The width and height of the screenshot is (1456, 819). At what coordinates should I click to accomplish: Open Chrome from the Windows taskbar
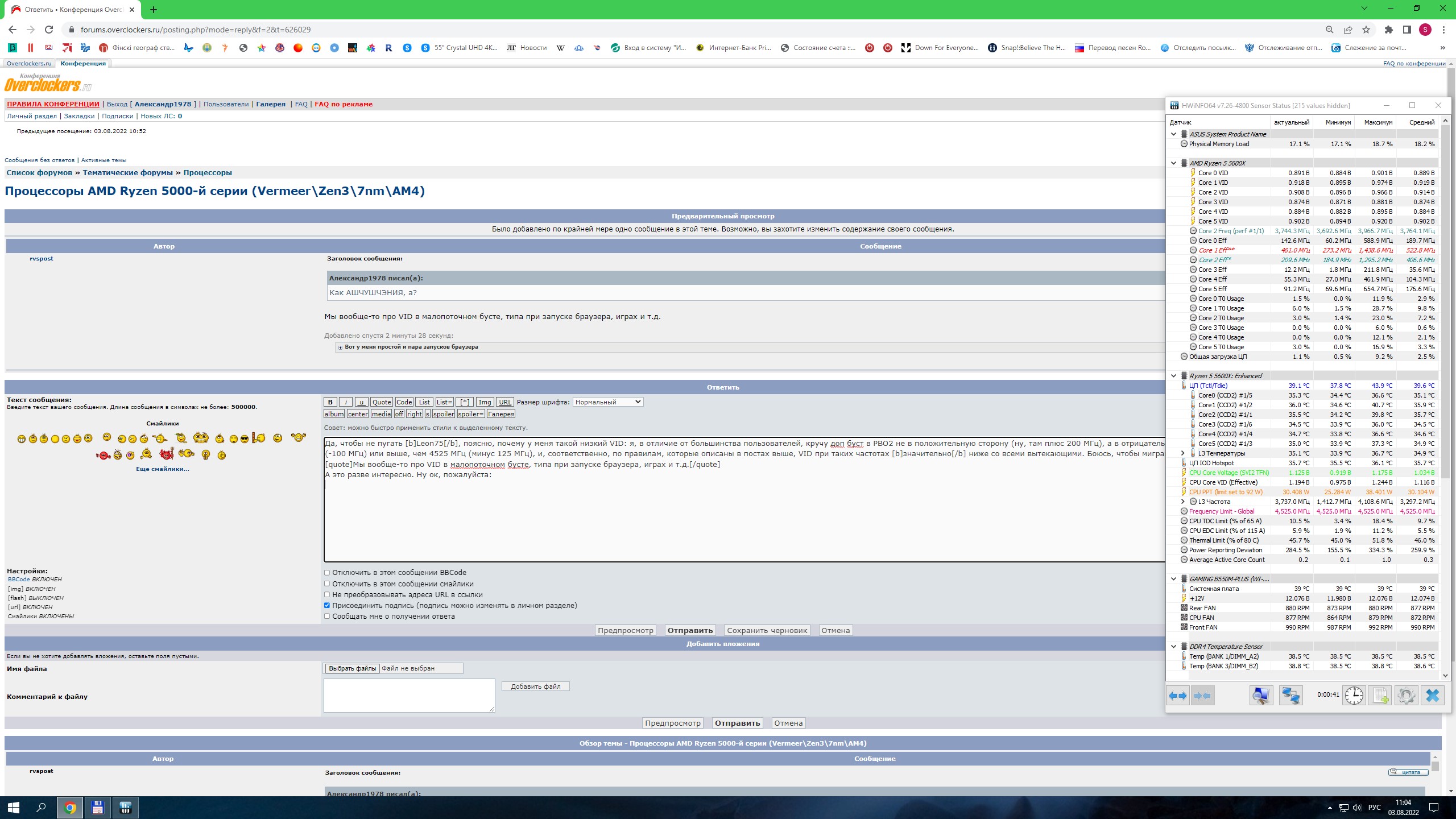tap(70, 807)
